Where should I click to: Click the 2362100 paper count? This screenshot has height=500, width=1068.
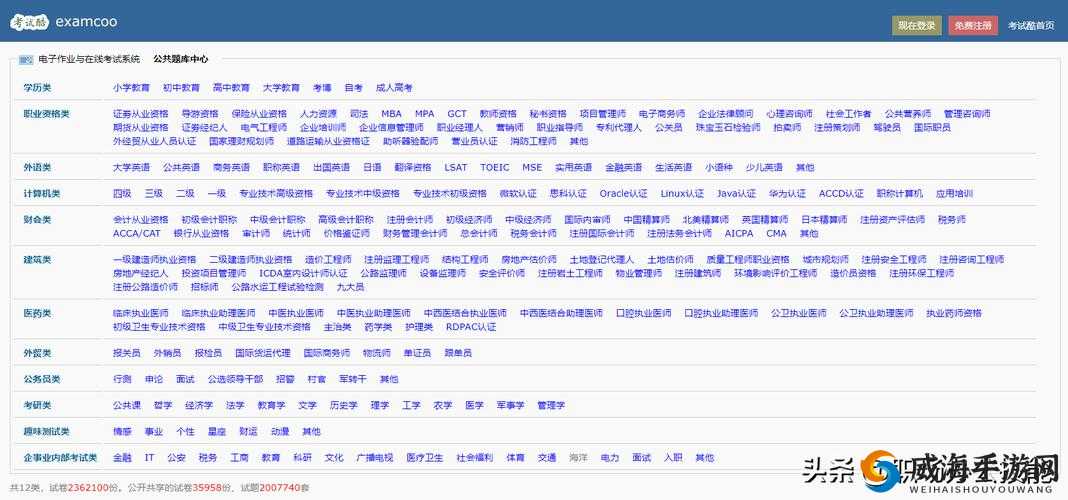tap(90, 488)
